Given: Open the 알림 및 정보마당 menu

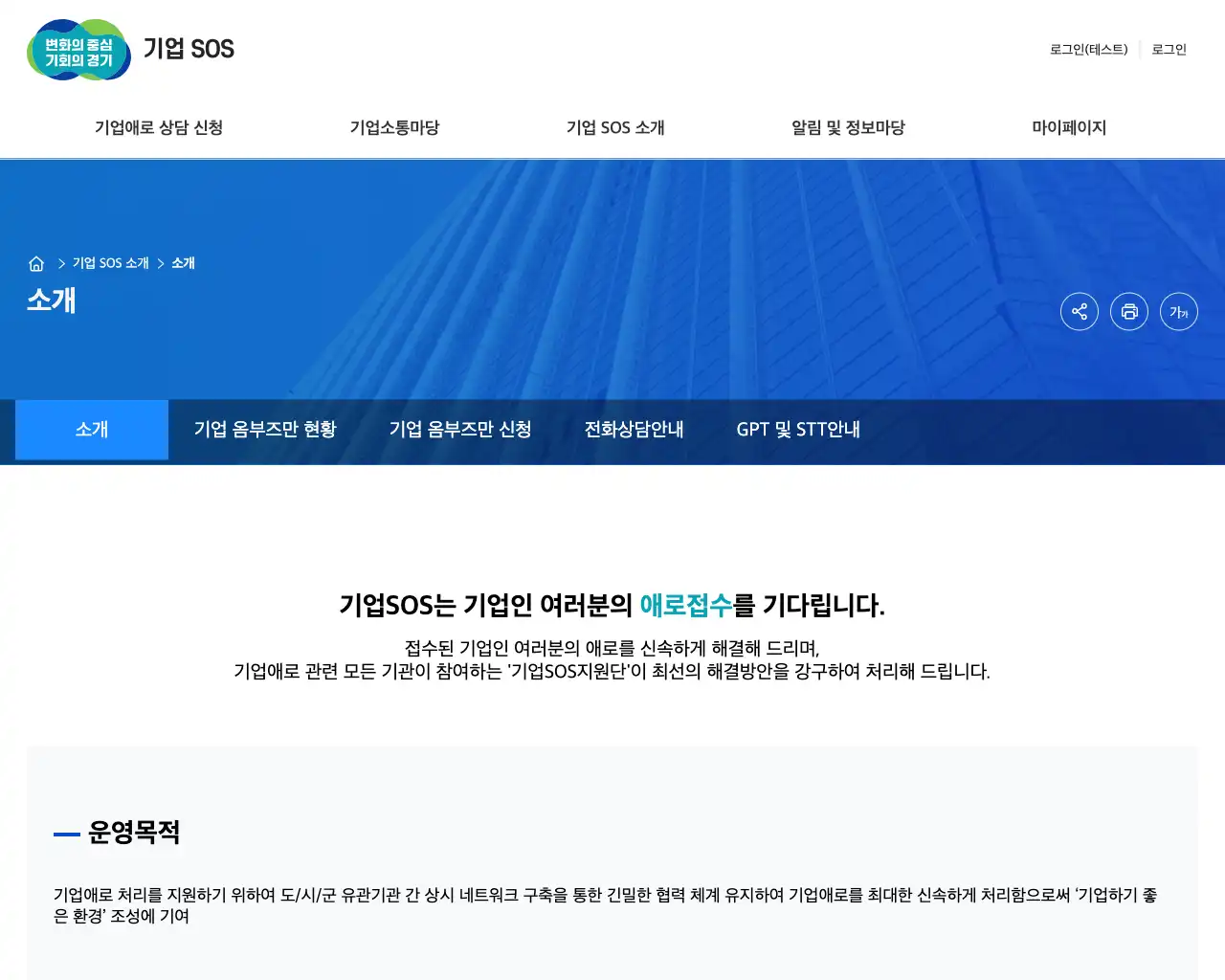Looking at the screenshot, I should (x=846, y=127).
